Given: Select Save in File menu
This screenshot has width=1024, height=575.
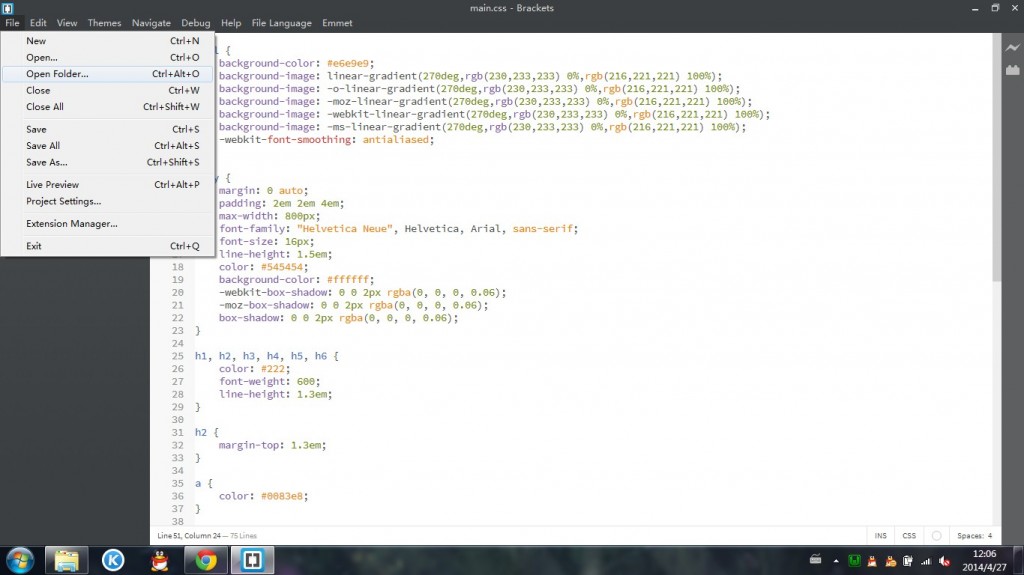Looking at the screenshot, I should click(x=107, y=129).
